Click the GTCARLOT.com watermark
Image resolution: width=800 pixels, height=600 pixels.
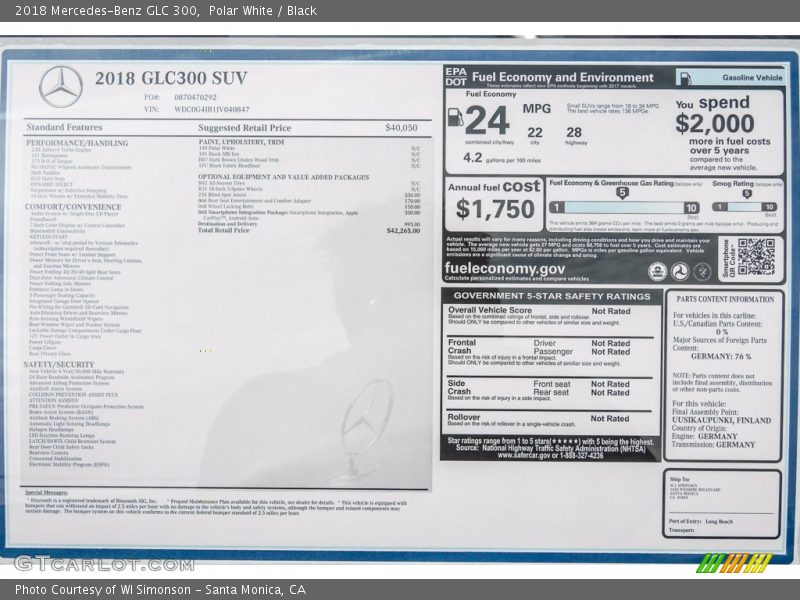(89, 563)
